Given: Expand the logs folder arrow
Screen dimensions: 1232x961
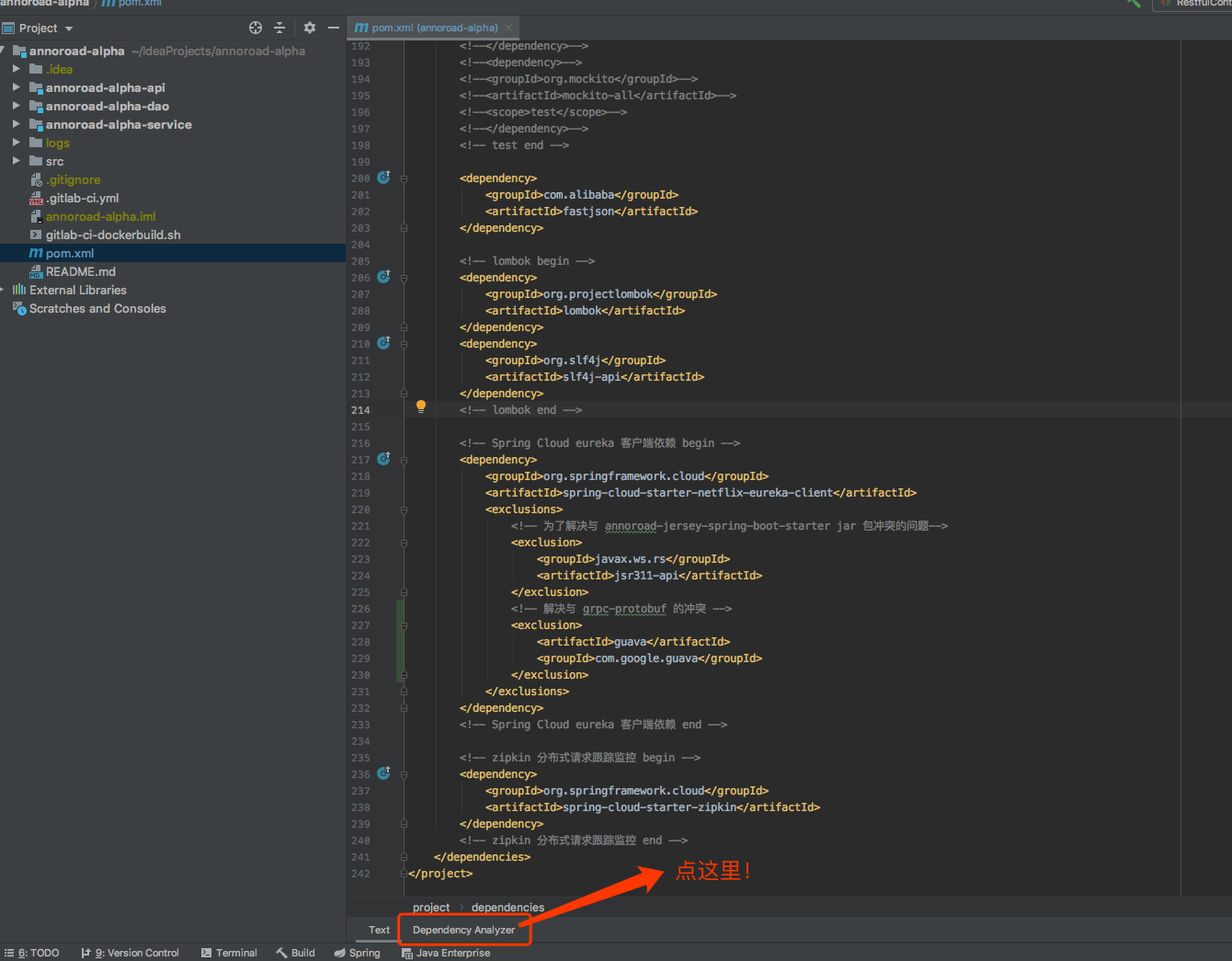Looking at the screenshot, I should 16,143.
